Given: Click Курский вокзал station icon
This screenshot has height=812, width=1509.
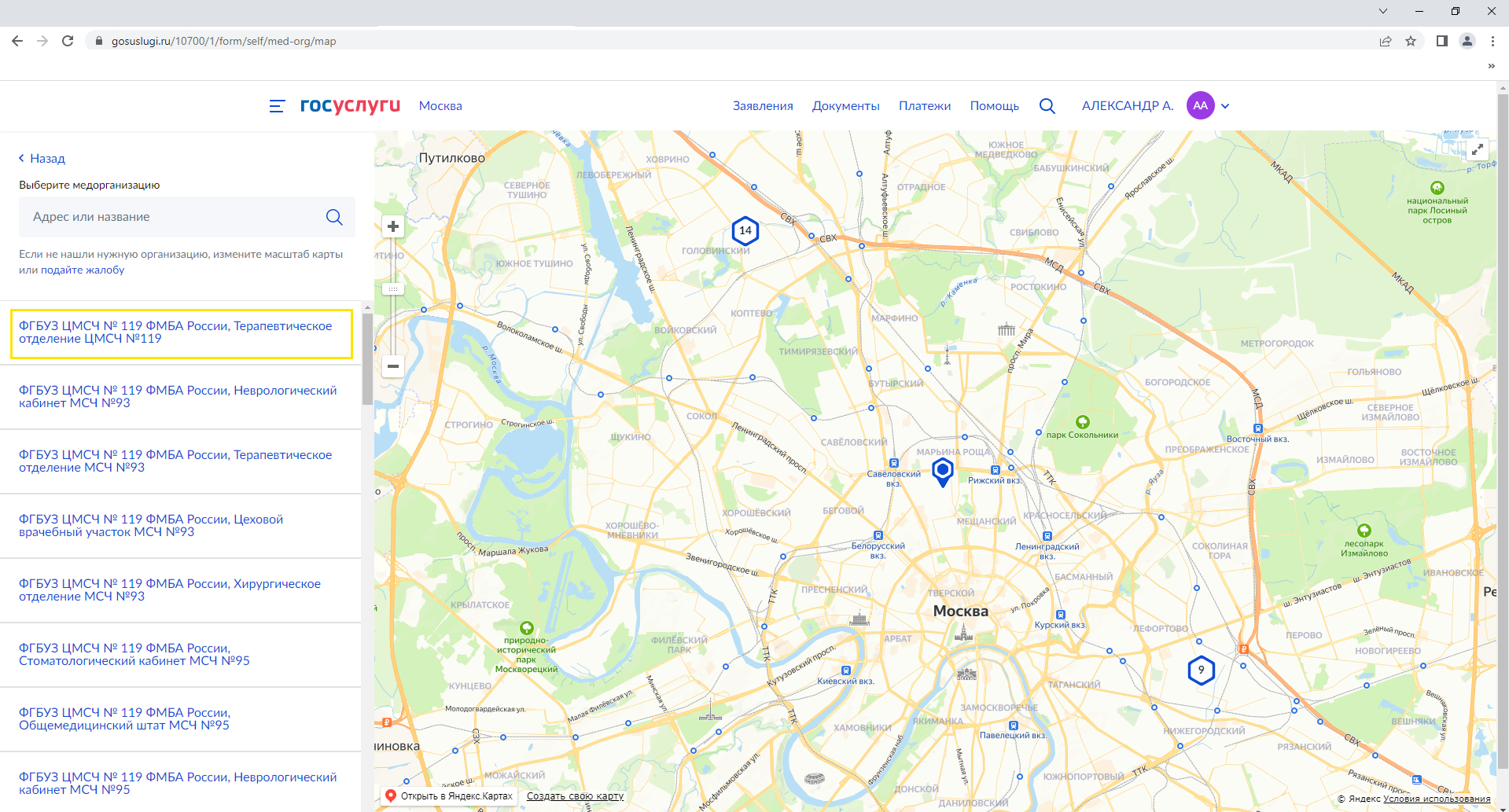Looking at the screenshot, I should 1061,615.
